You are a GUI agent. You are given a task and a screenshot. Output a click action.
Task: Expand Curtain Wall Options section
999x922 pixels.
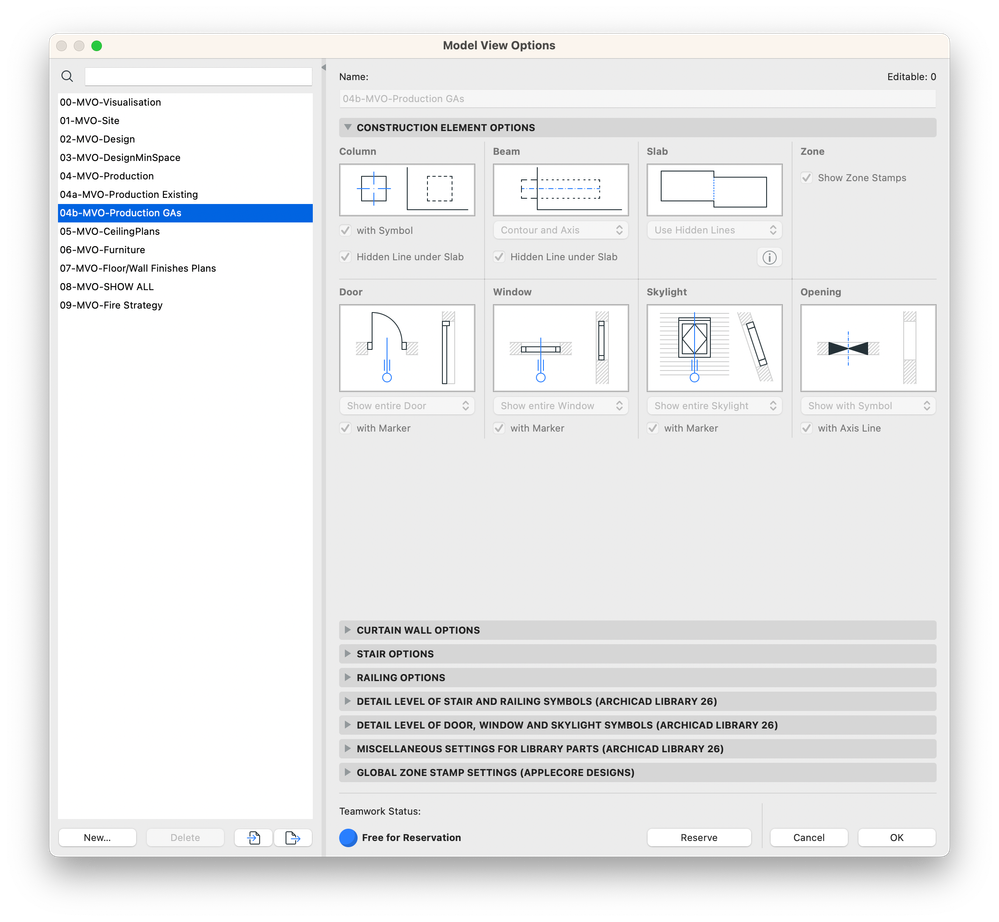point(348,630)
